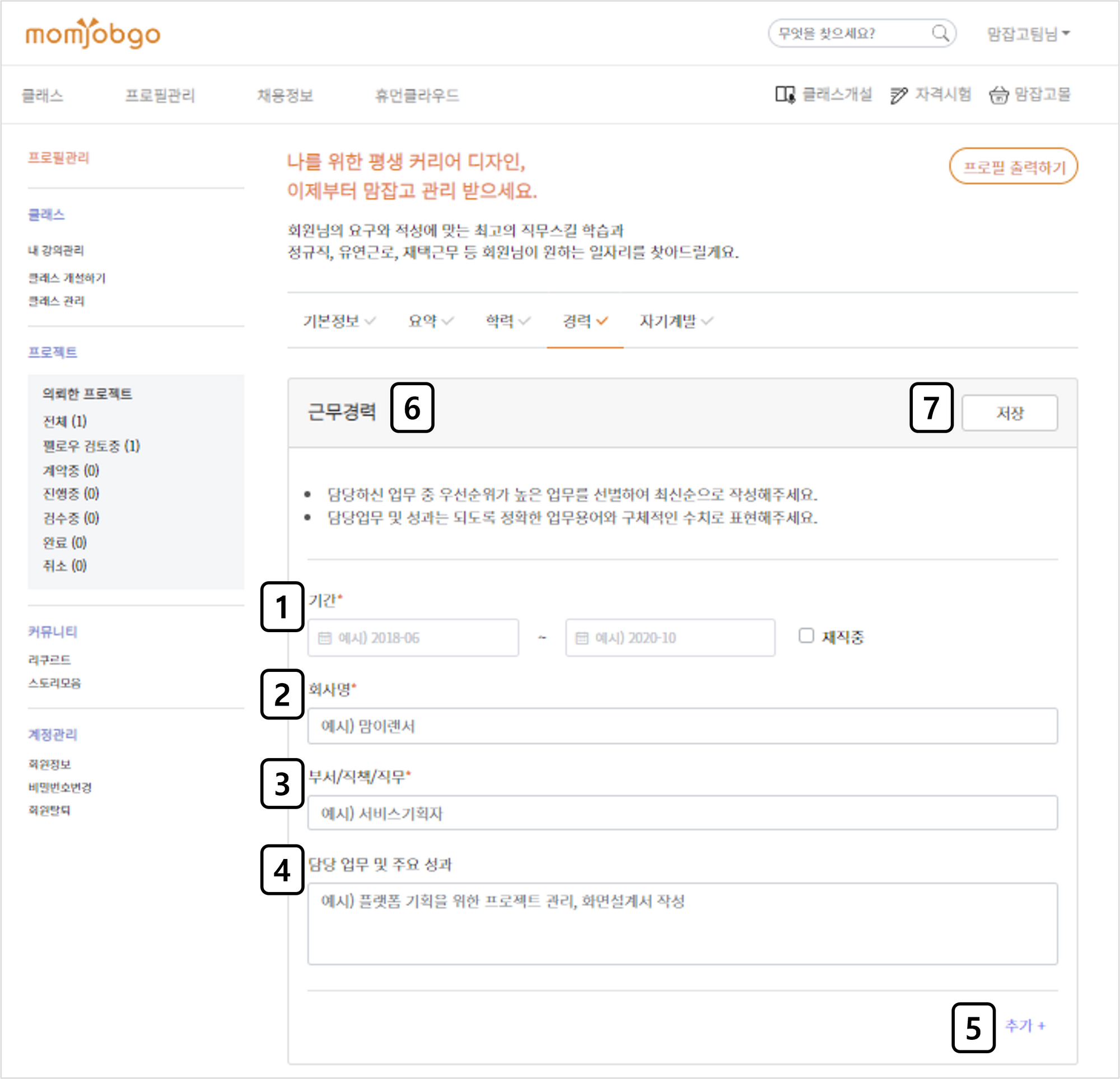
Task: Click calendar icon in end date field
Action: (x=581, y=638)
